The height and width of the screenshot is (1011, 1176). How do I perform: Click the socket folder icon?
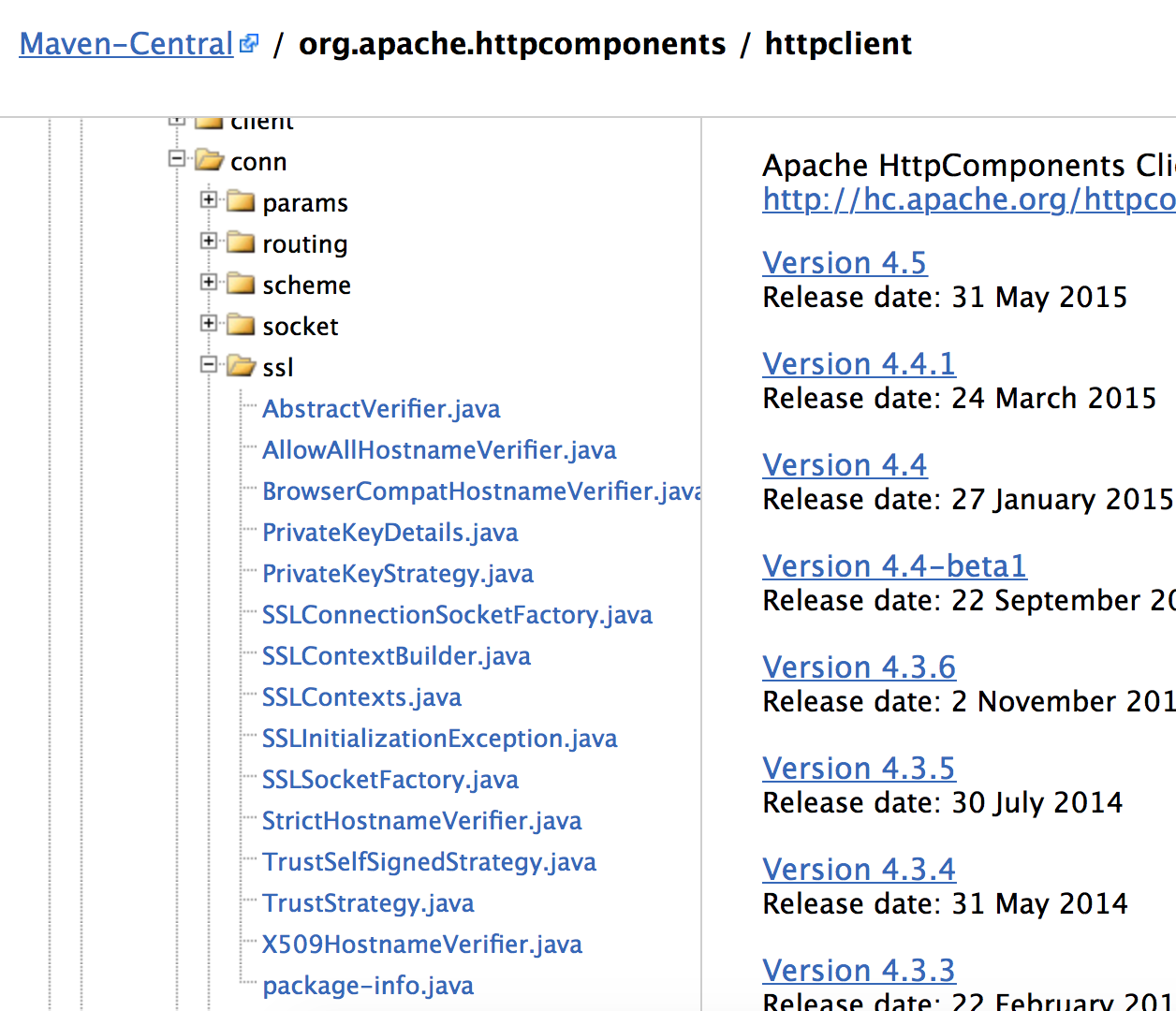pyautogui.click(x=242, y=326)
